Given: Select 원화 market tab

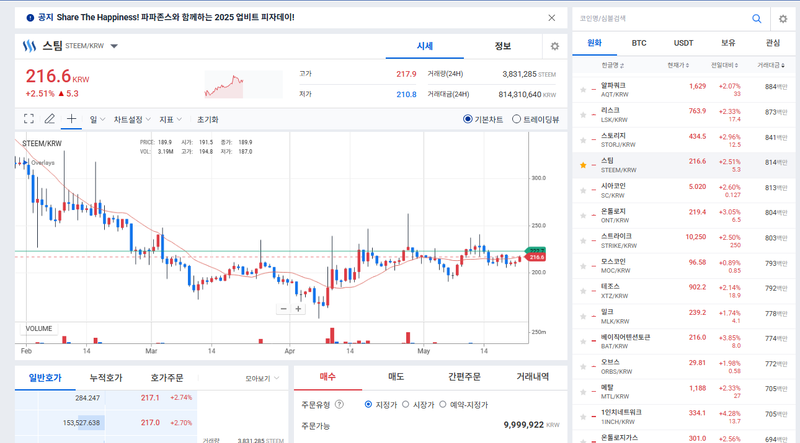Looking at the screenshot, I should click(594, 43).
